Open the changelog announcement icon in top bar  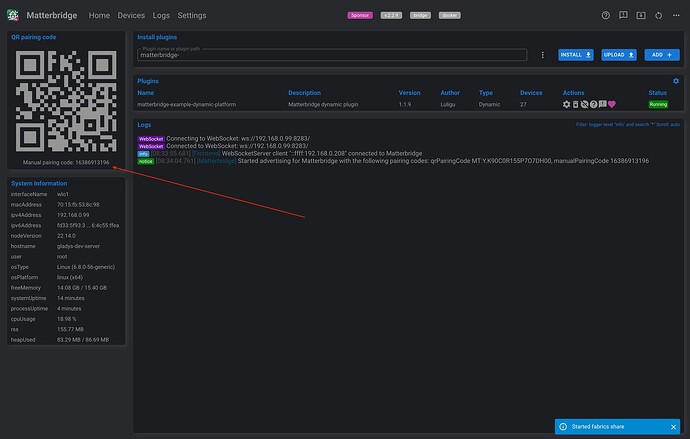tap(623, 15)
